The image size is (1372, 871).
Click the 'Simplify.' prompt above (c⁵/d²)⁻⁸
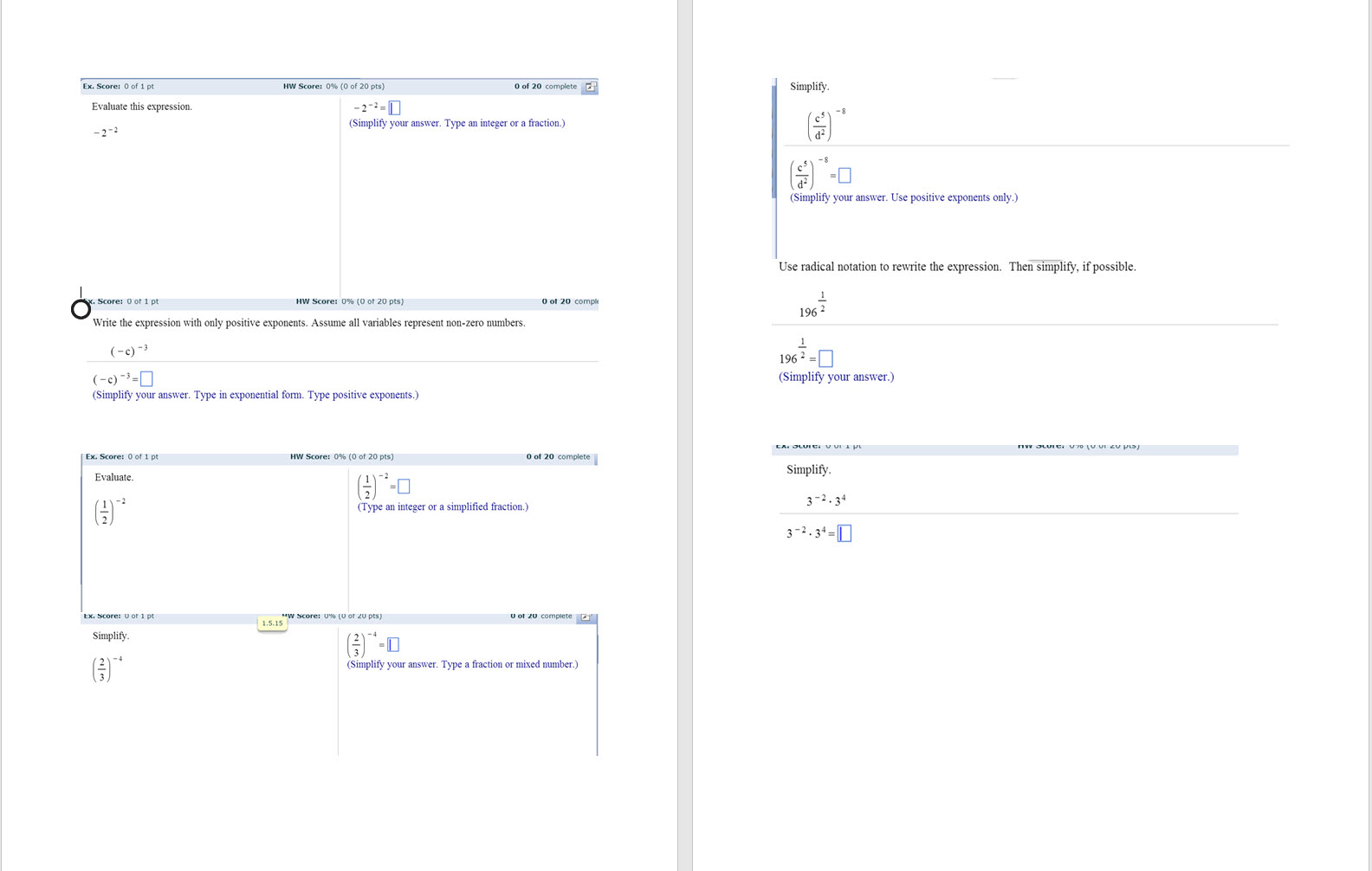[810, 87]
